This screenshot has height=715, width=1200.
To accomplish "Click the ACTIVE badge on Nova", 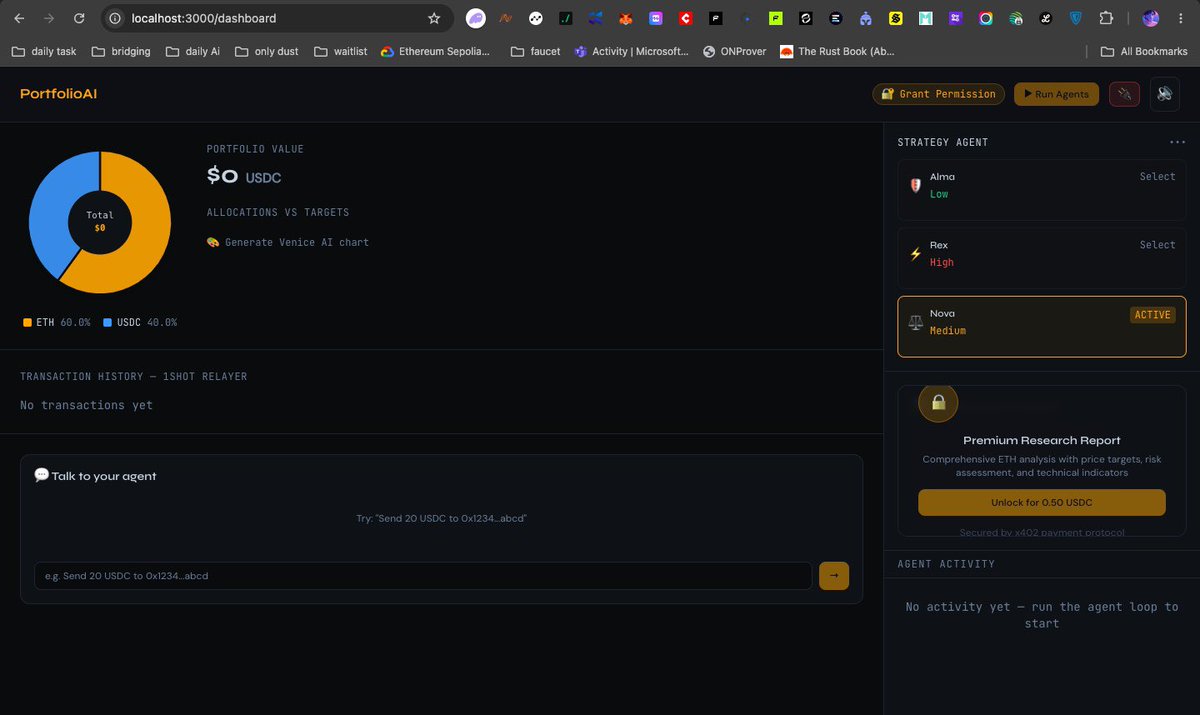I will click(x=1152, y=314).
